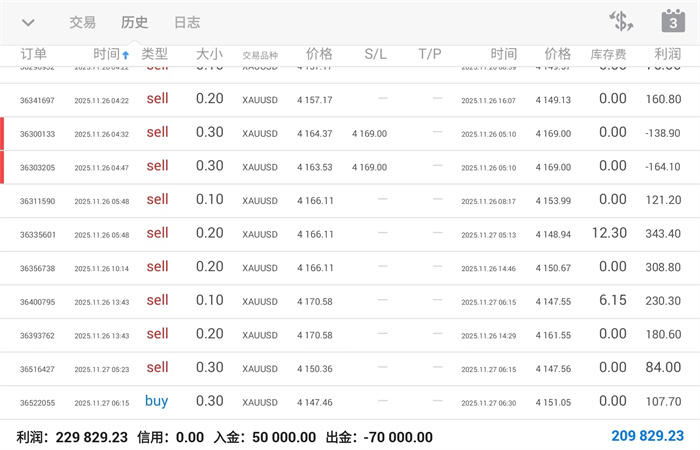The image size is (700, 450).
Task: Select order 36400795 row
Action: click(x=350, y=302)
